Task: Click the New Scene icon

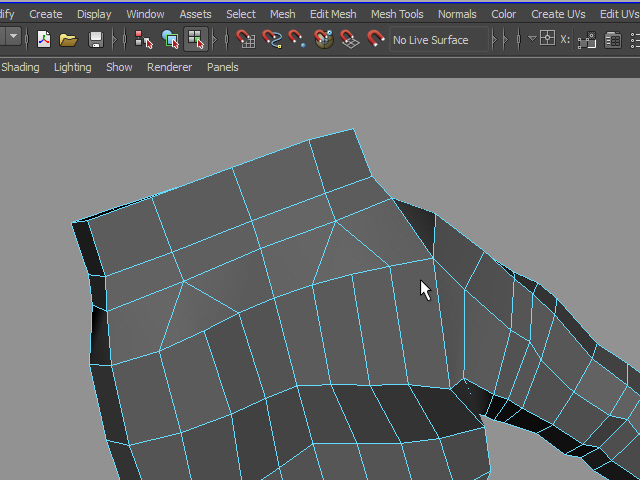Action: point(44,40)
